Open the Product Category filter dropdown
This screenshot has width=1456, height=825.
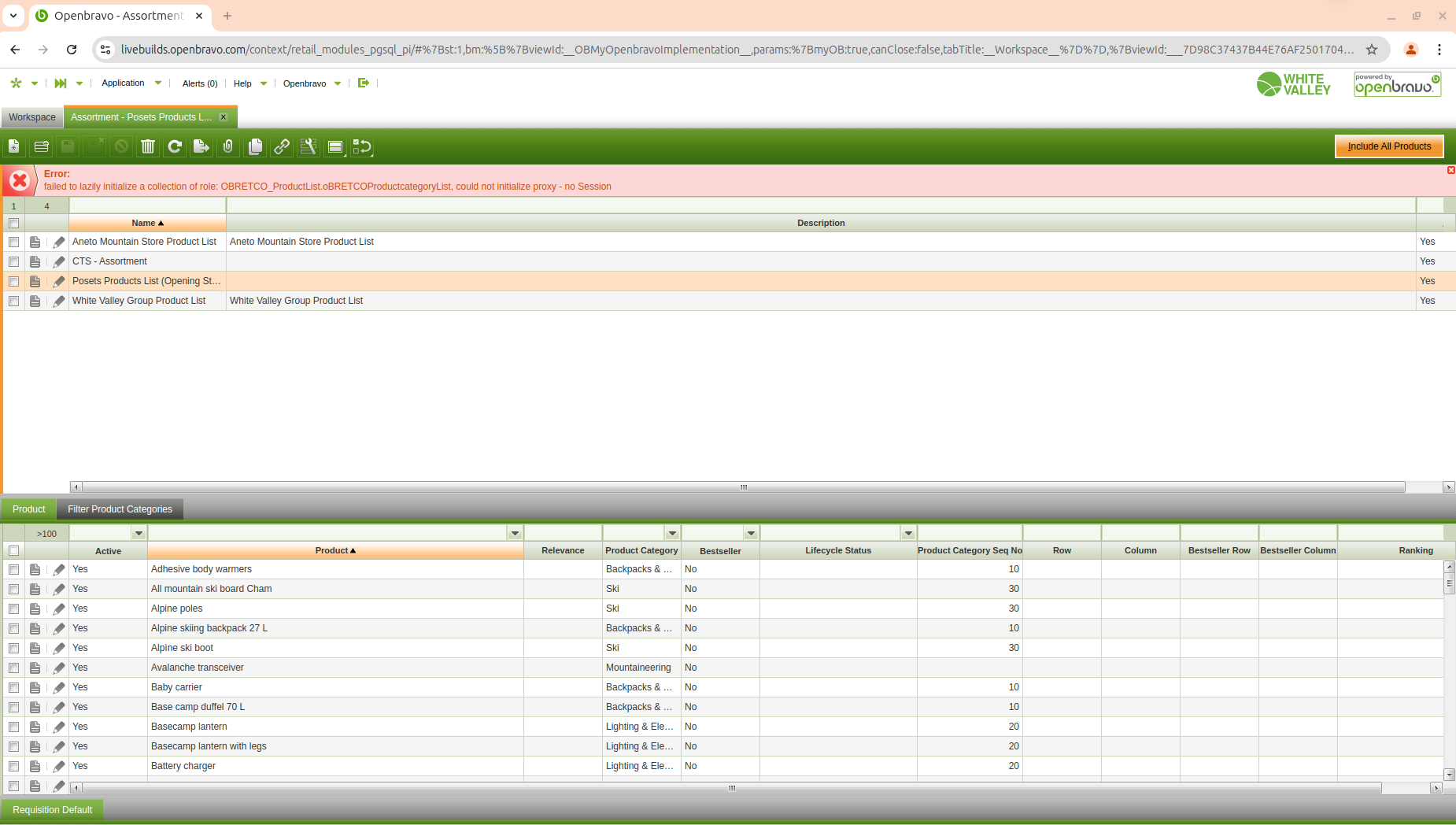pyautogui.click(x=672, y=534)
